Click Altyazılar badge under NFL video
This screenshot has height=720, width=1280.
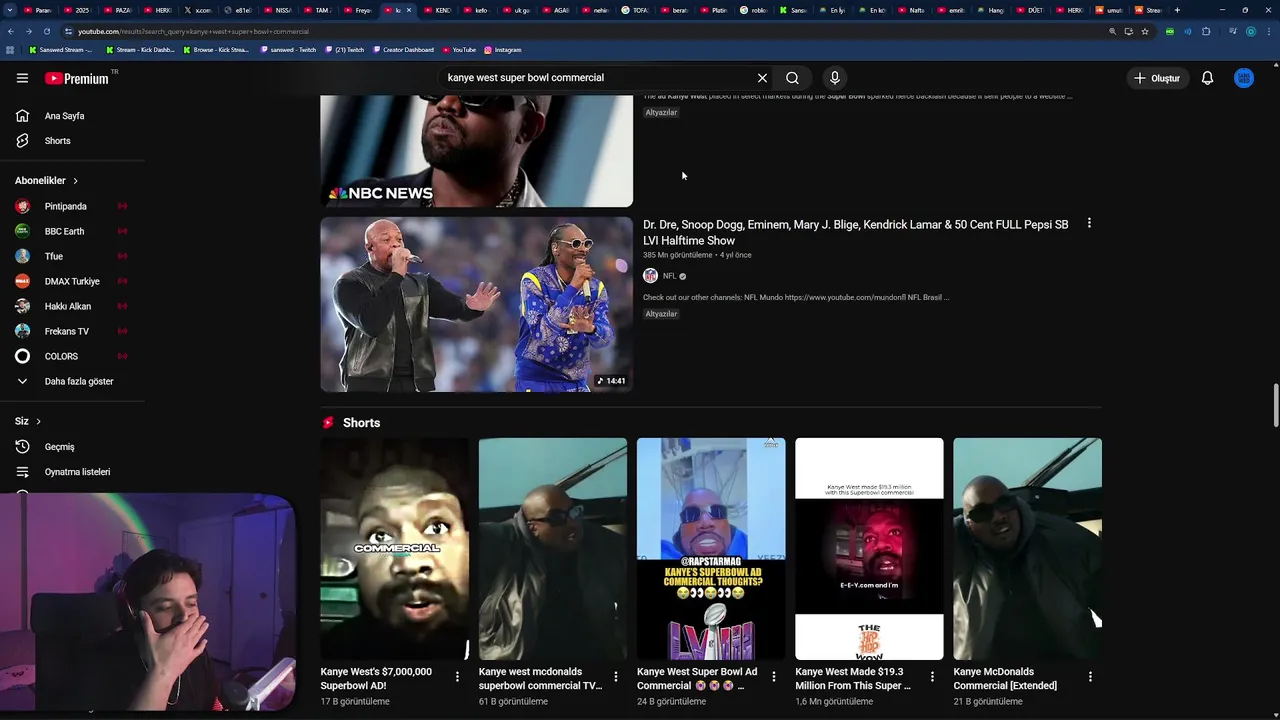click(661, 314)
